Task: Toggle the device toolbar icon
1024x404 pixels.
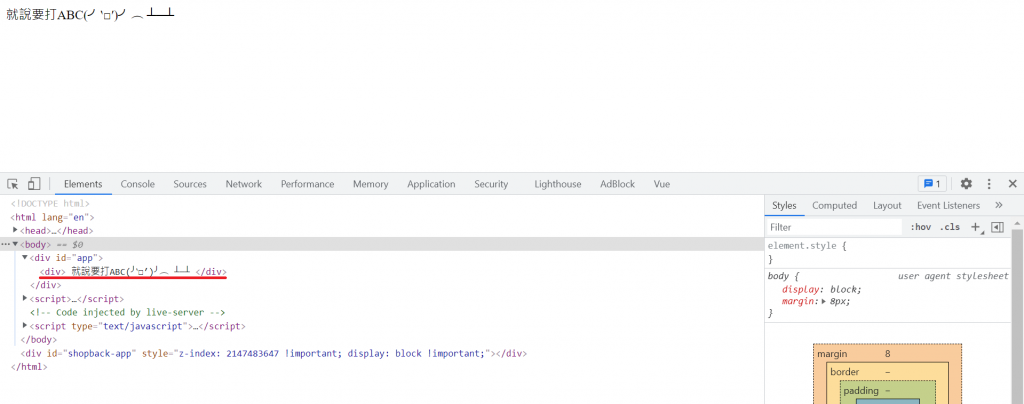Action: click(x=34, y=184)
